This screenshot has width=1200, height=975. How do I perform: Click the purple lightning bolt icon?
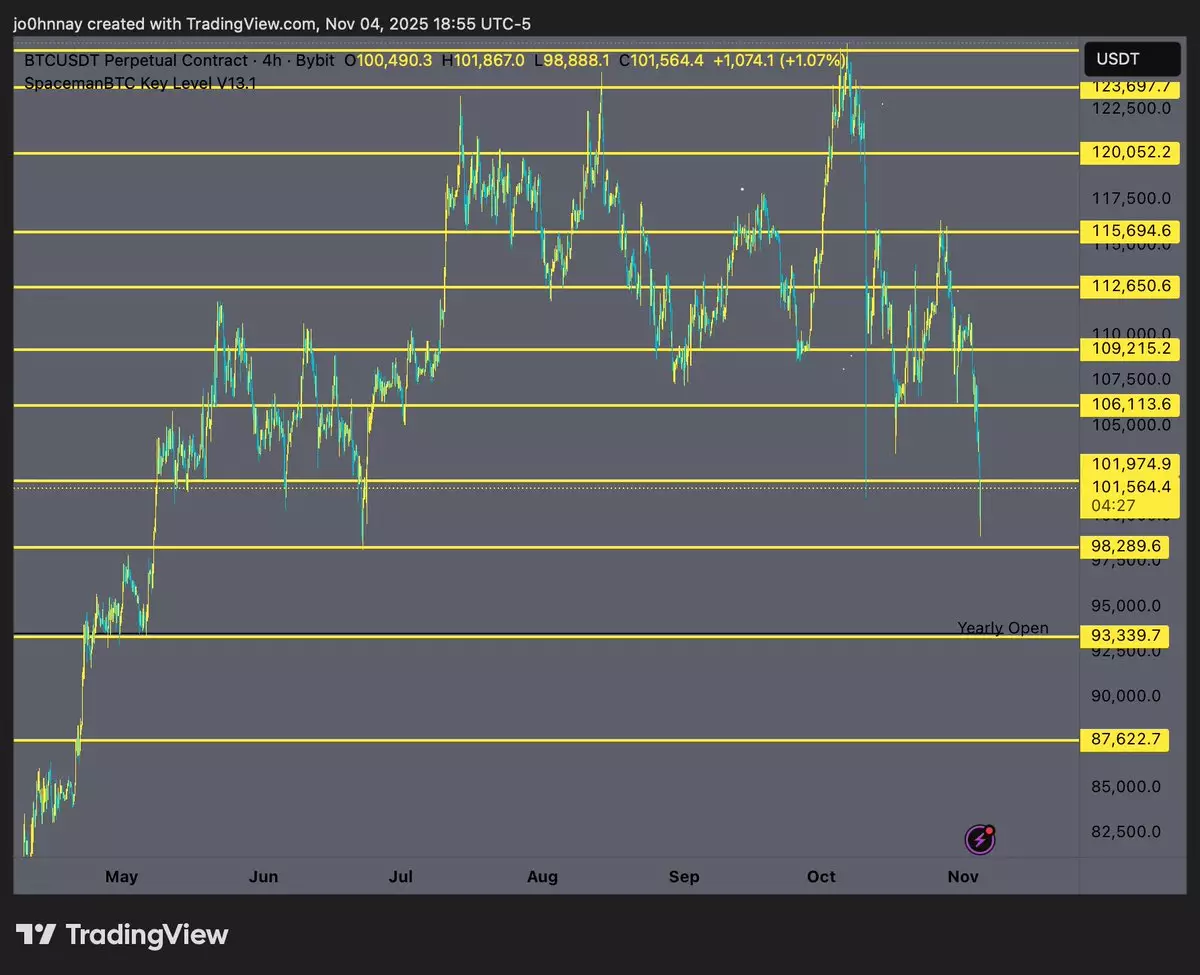(x=979, y=840)
